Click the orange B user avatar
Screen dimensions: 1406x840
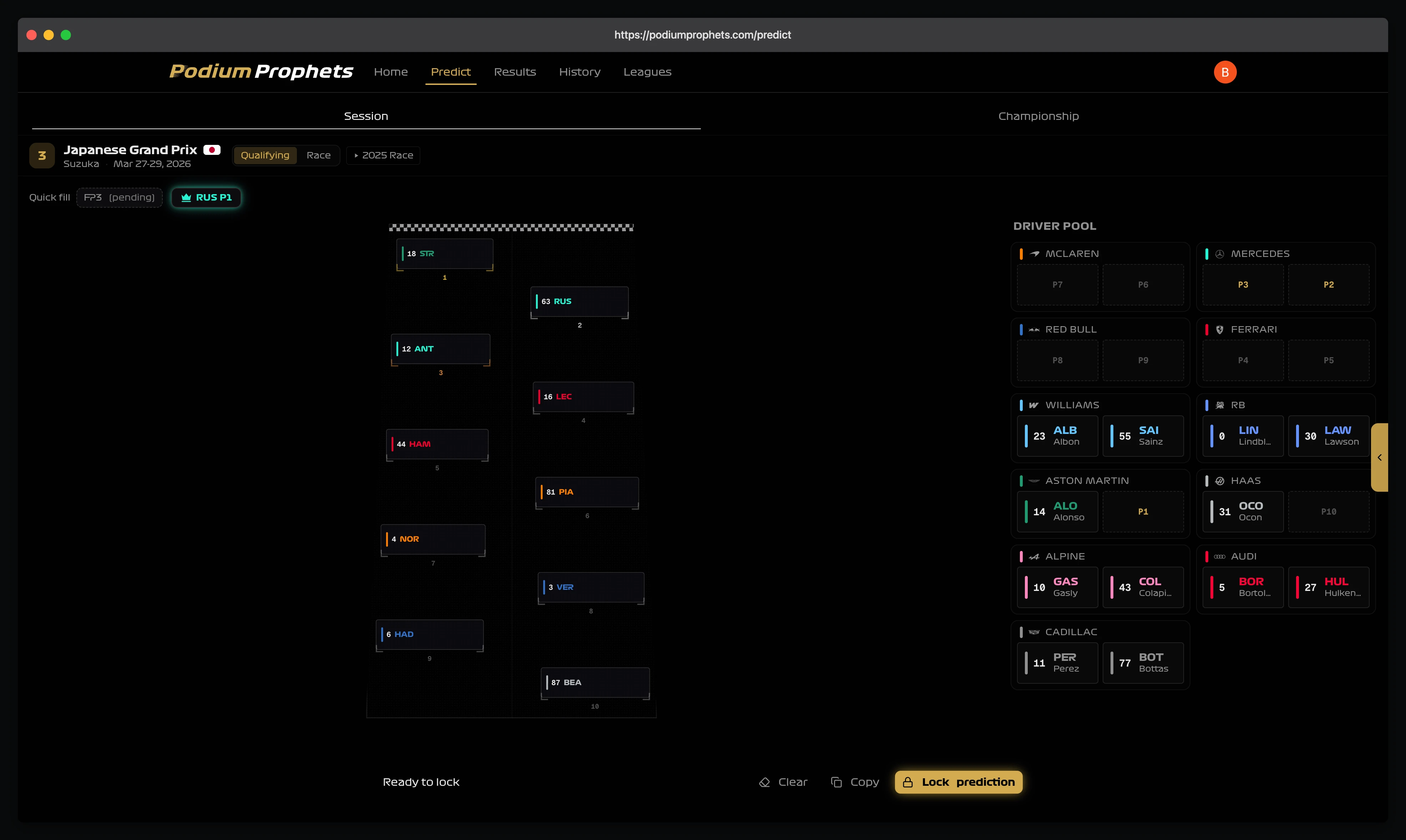(1224, 72)
